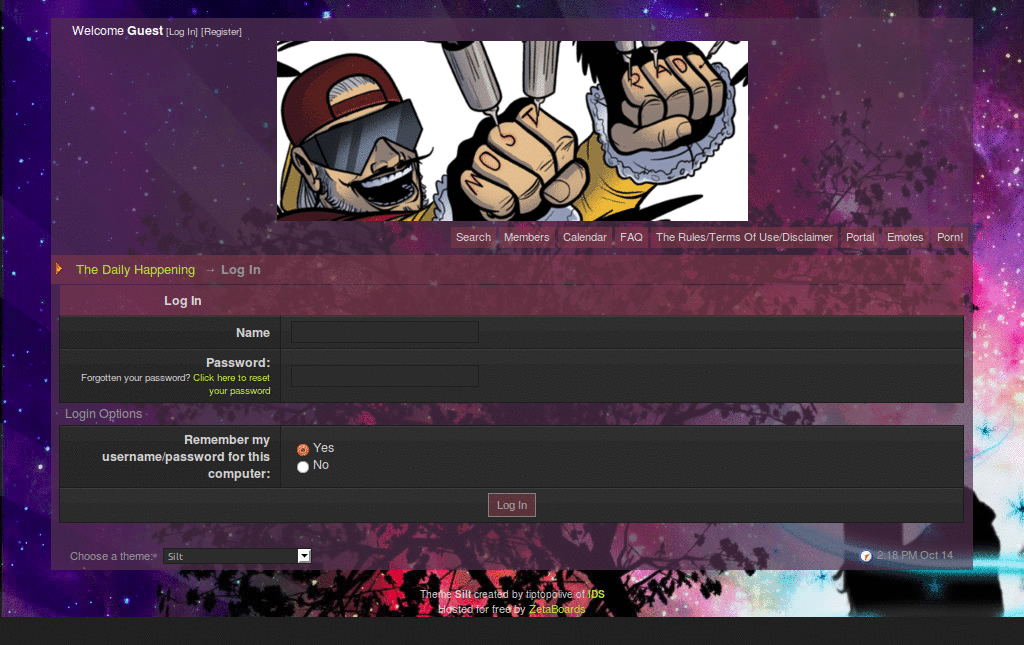This screenshot has width=1024, height=645.
Task: Select No for remember login option
Action: click(302, 466)
